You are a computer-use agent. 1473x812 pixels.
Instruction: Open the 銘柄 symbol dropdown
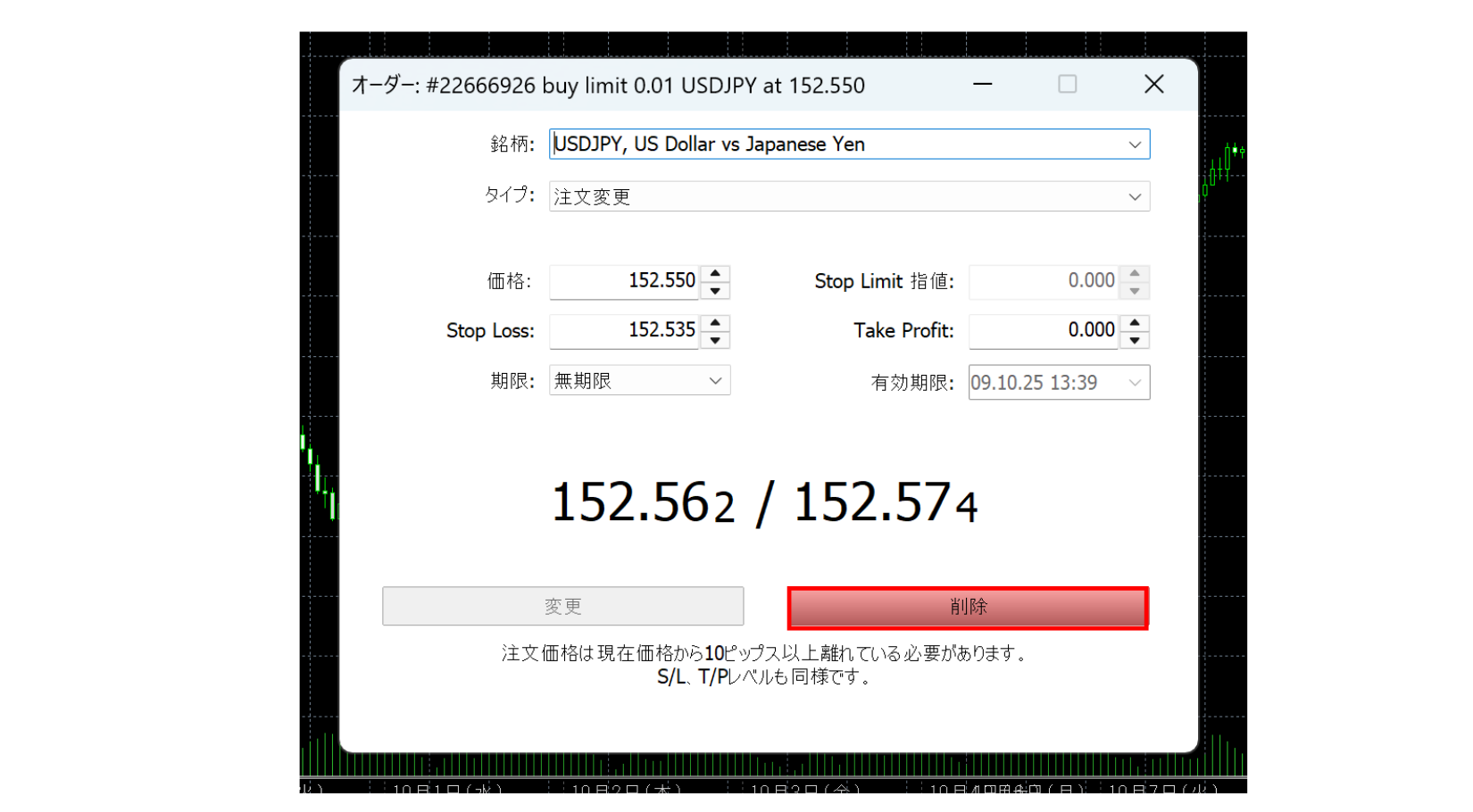point(1134,145)
